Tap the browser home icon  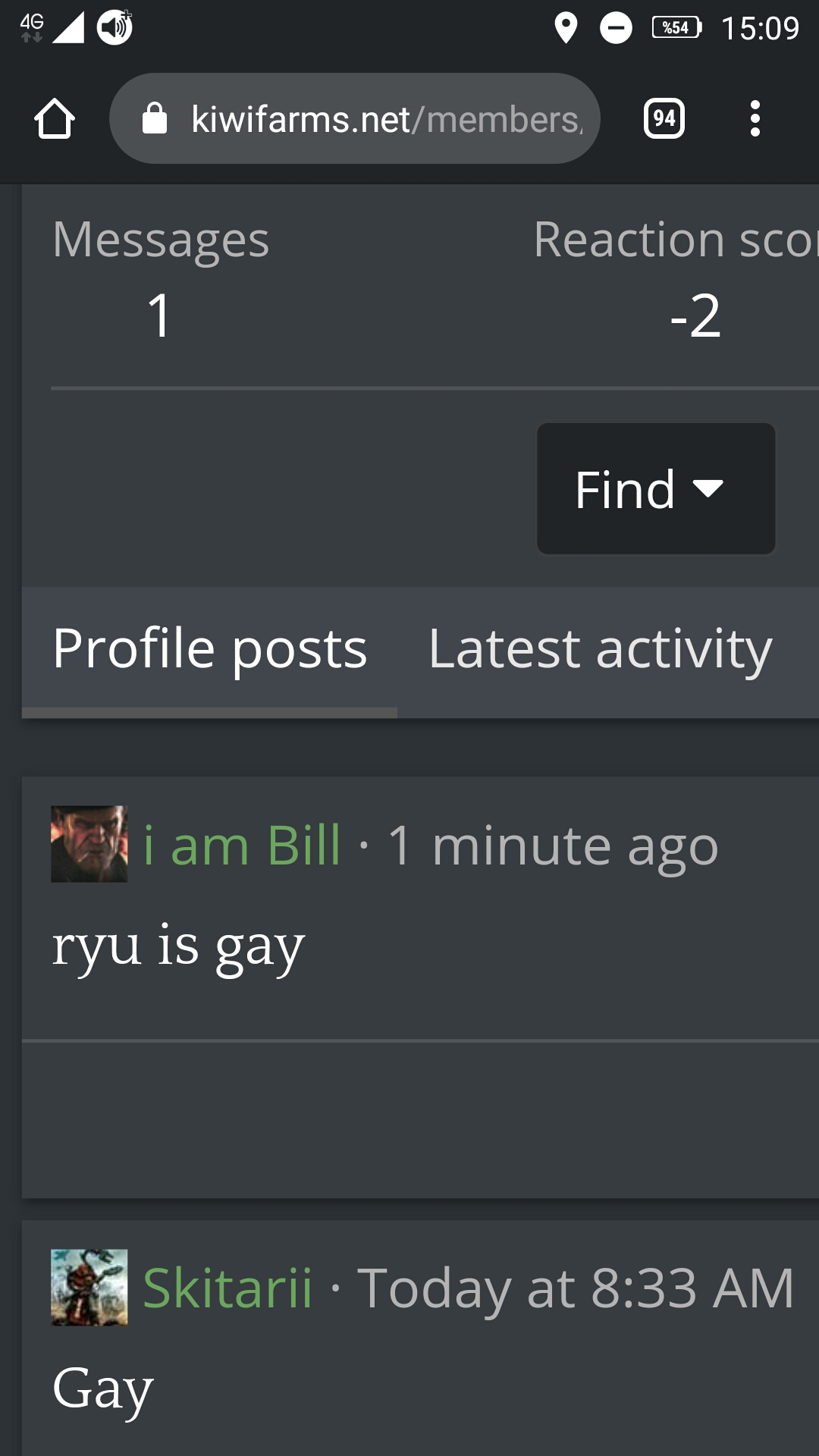click(55, 119)
